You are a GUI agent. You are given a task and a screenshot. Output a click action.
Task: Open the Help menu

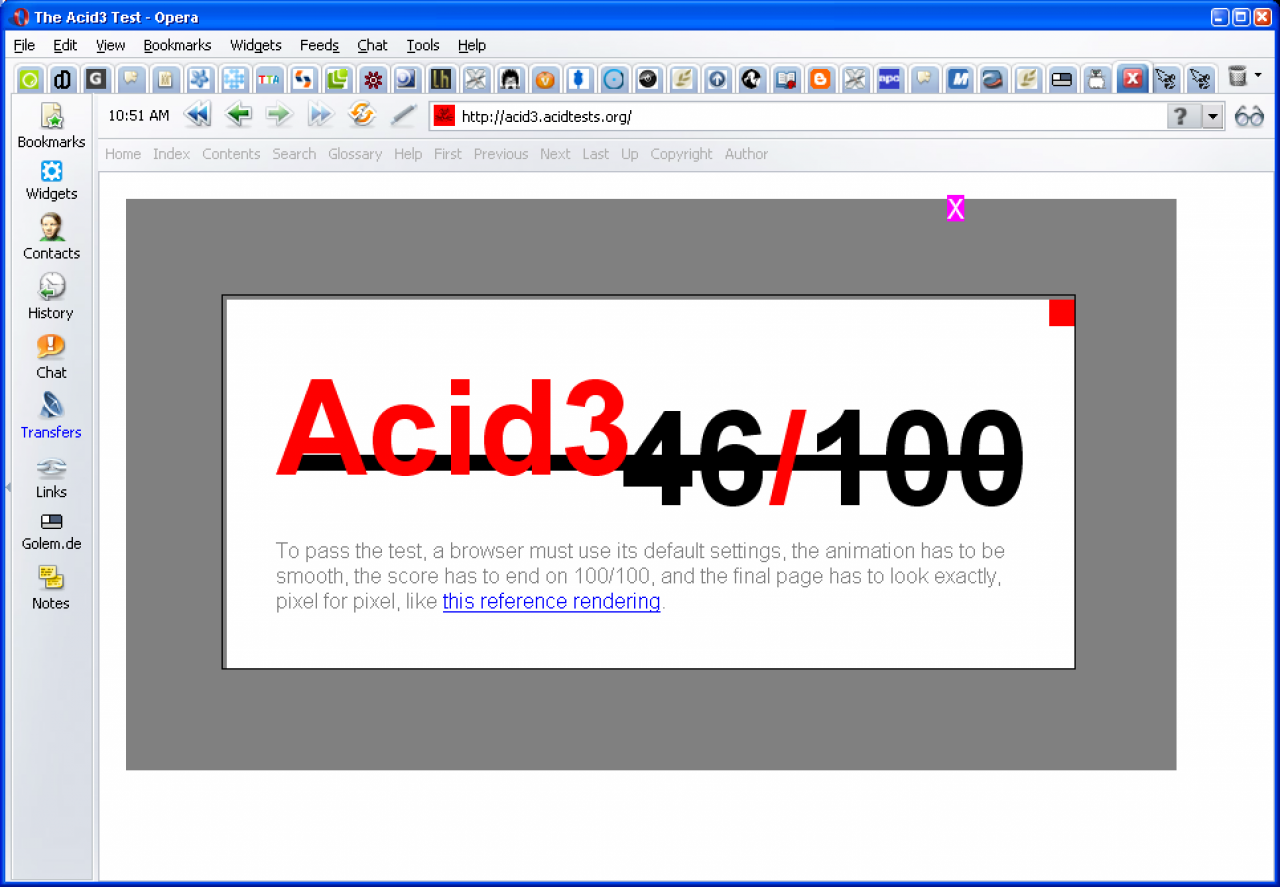coord(472,45)
